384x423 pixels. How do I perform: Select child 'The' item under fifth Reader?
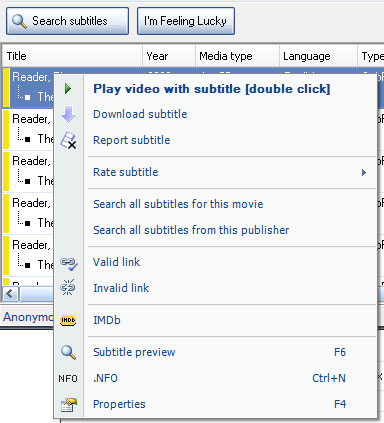click(x=45, y=264)
